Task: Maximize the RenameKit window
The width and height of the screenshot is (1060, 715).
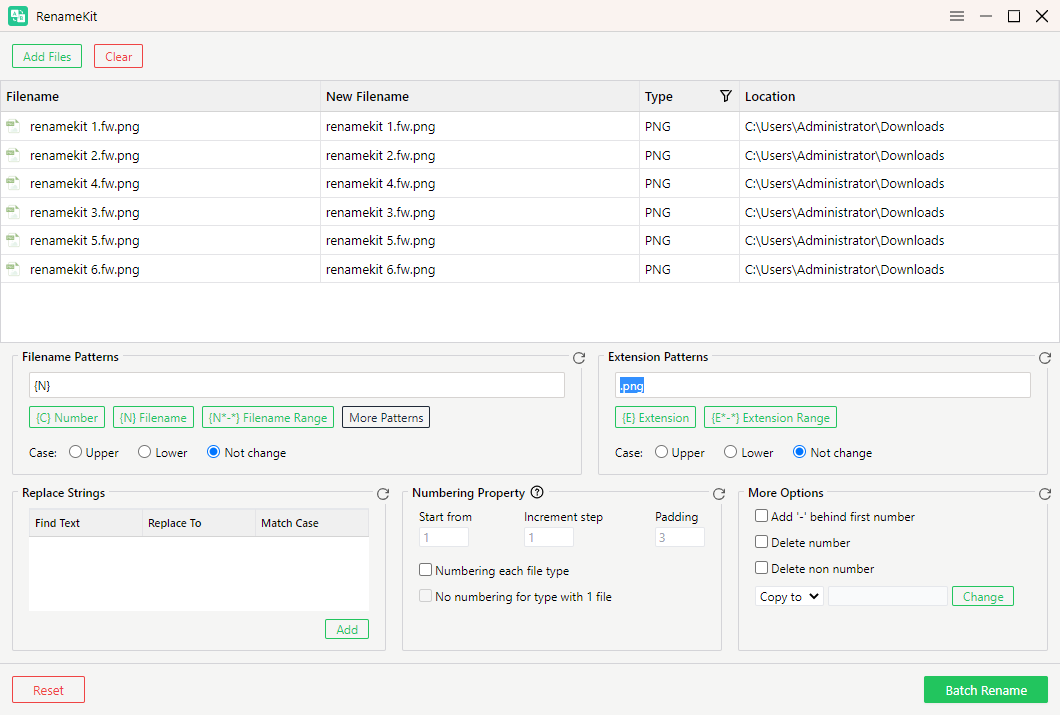Action: (1014, 16)
